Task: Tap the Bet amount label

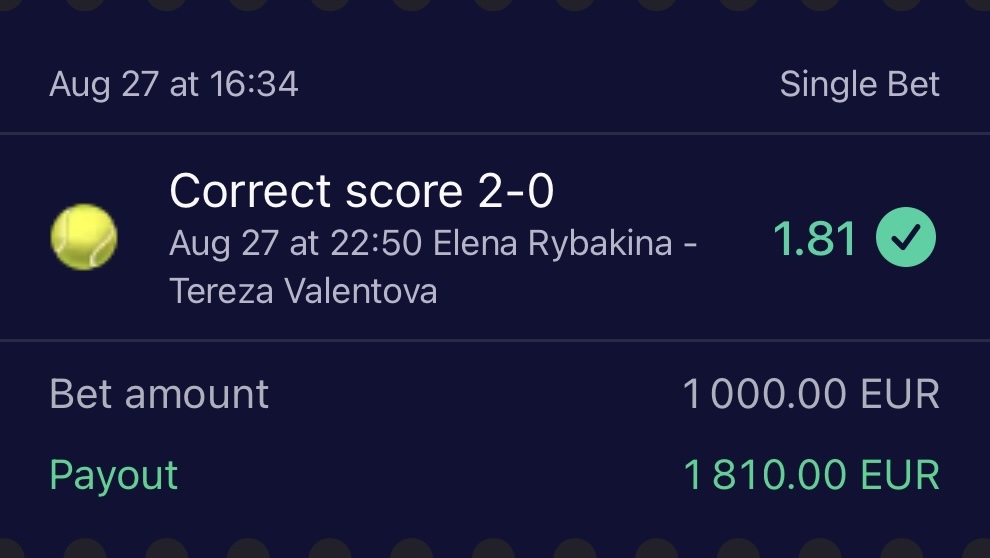Action: pyautogui.click(x=159, y=394)
